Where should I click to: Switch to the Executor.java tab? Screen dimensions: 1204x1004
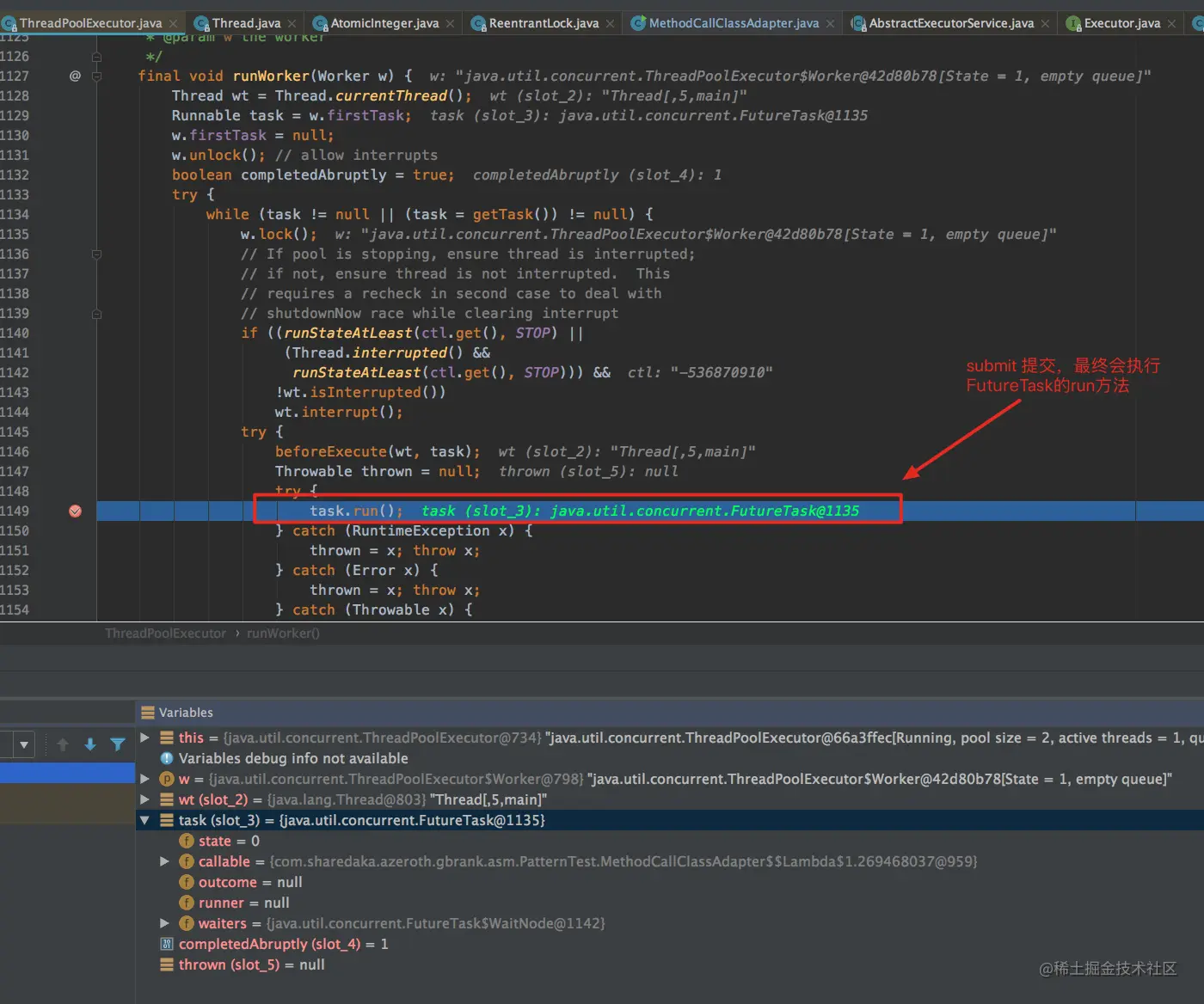coord(1121,23)
